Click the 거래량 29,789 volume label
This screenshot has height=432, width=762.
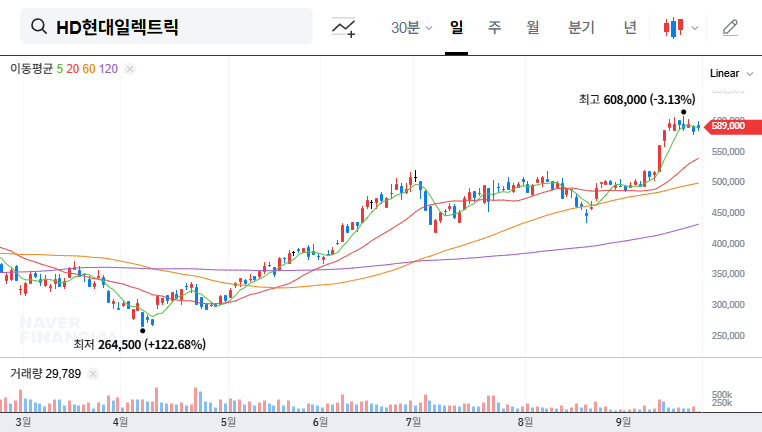[46, 374]
